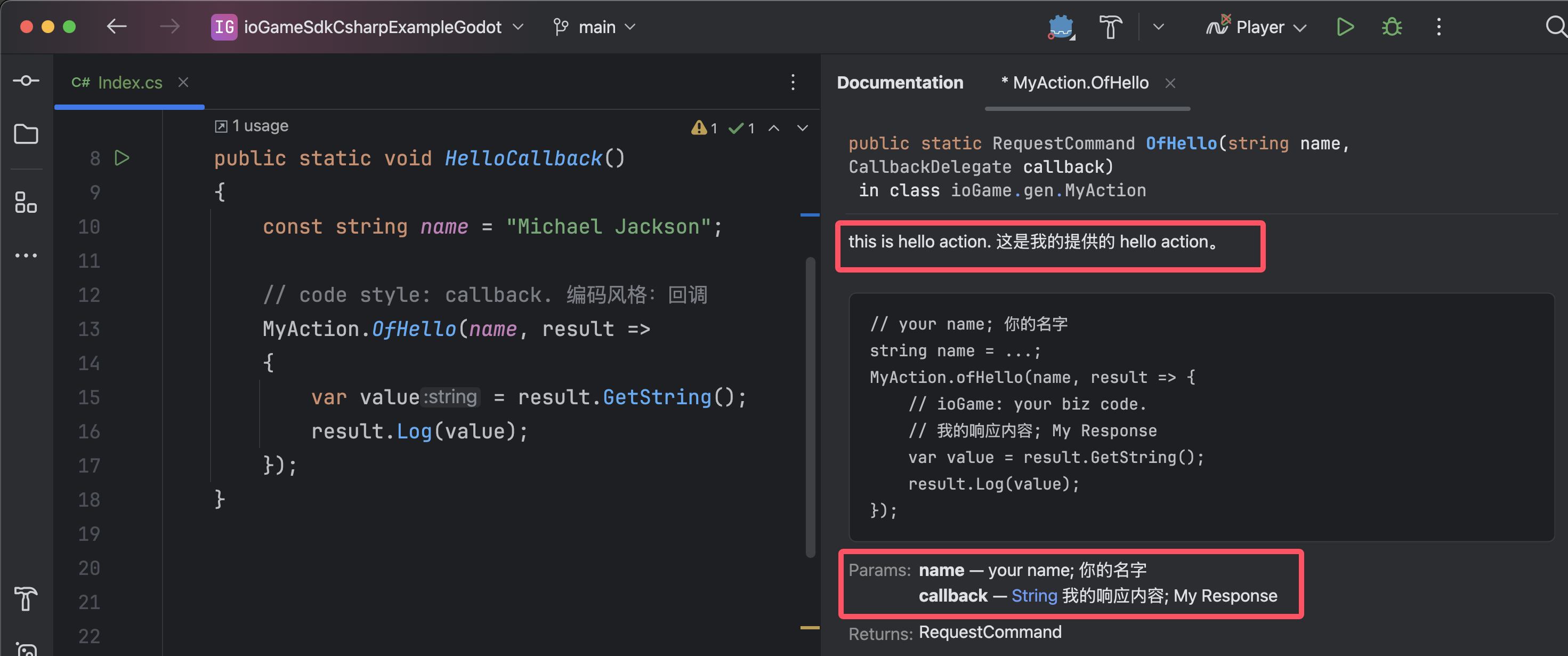Run HelloCallback from gutter arrow

pyautogui.click(x=123, y=158)
